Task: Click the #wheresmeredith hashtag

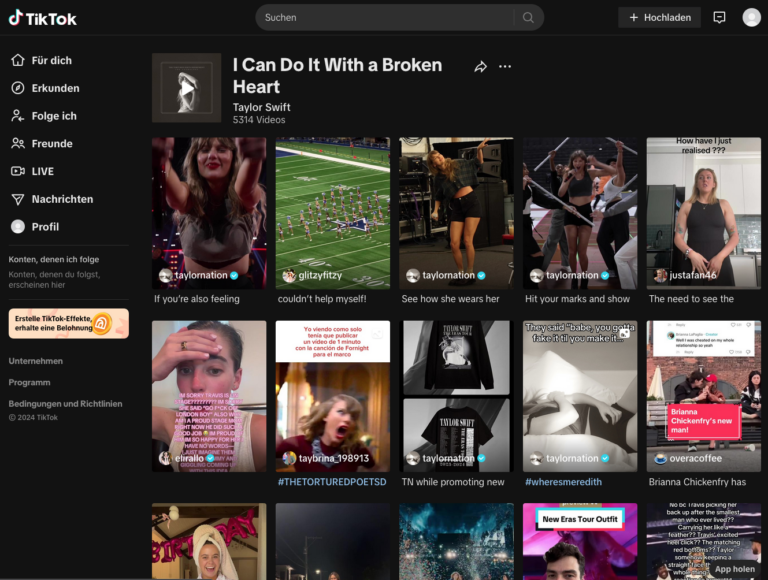Action: tap(563, 482)
